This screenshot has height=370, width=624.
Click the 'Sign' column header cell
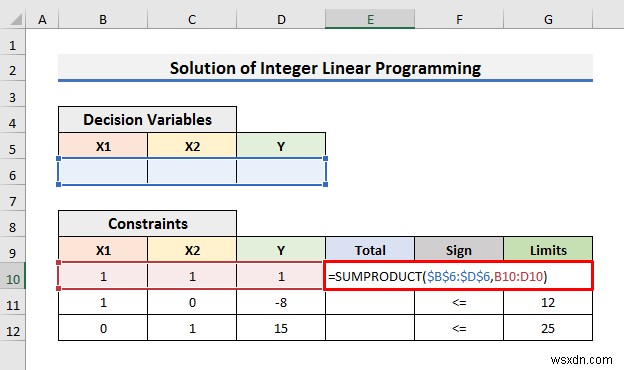459,250
